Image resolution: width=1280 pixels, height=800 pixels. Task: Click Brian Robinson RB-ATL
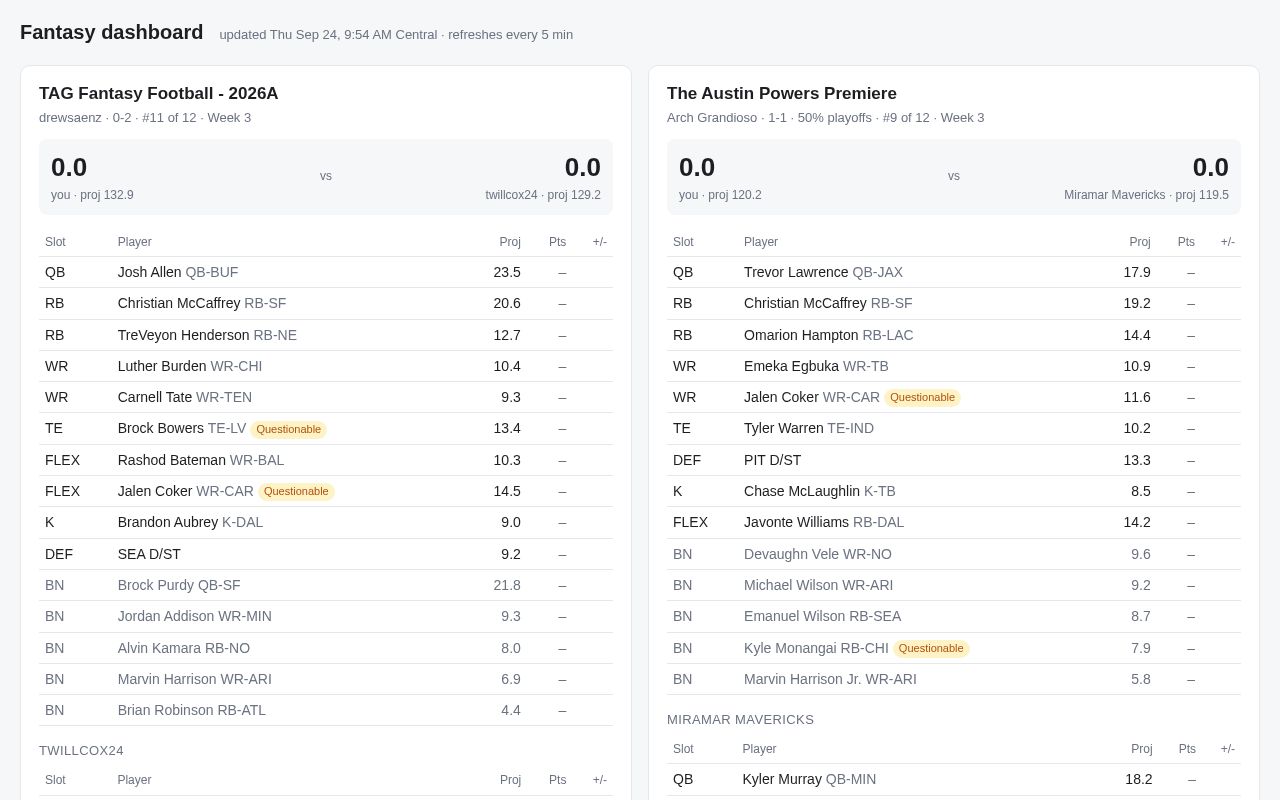(192, 710)
